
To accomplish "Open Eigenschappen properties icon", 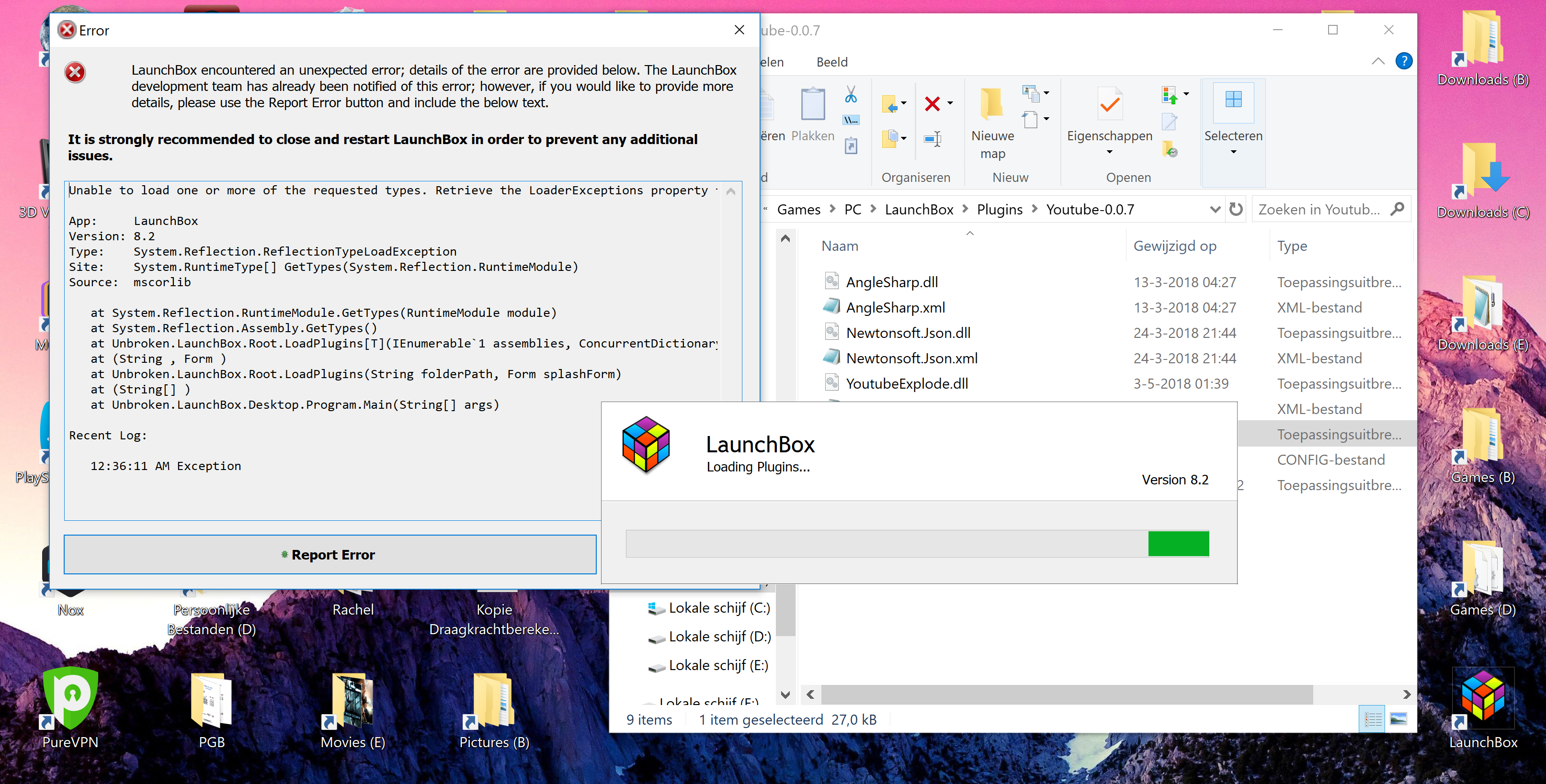I will point(1109,104).
